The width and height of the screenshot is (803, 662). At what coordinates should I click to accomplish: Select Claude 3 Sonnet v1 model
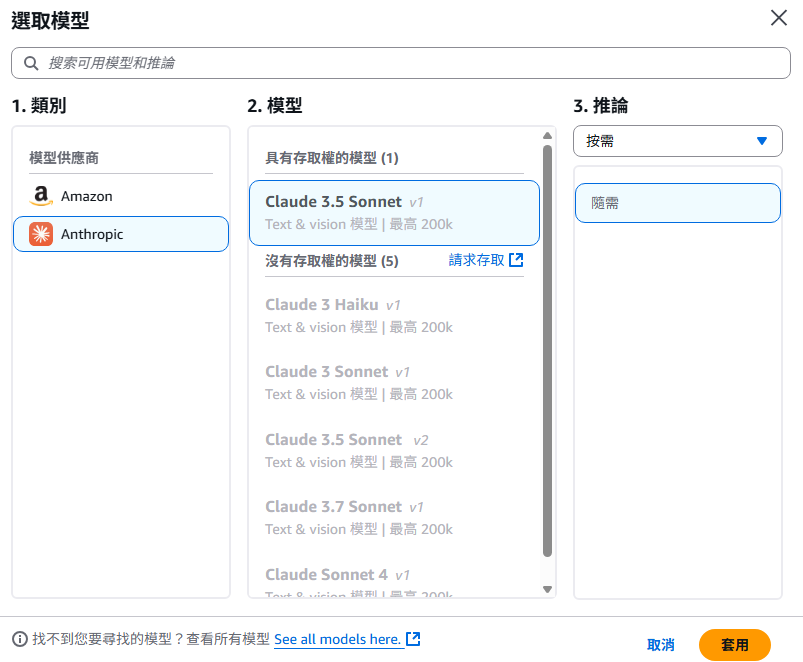[x=394, y=382]
